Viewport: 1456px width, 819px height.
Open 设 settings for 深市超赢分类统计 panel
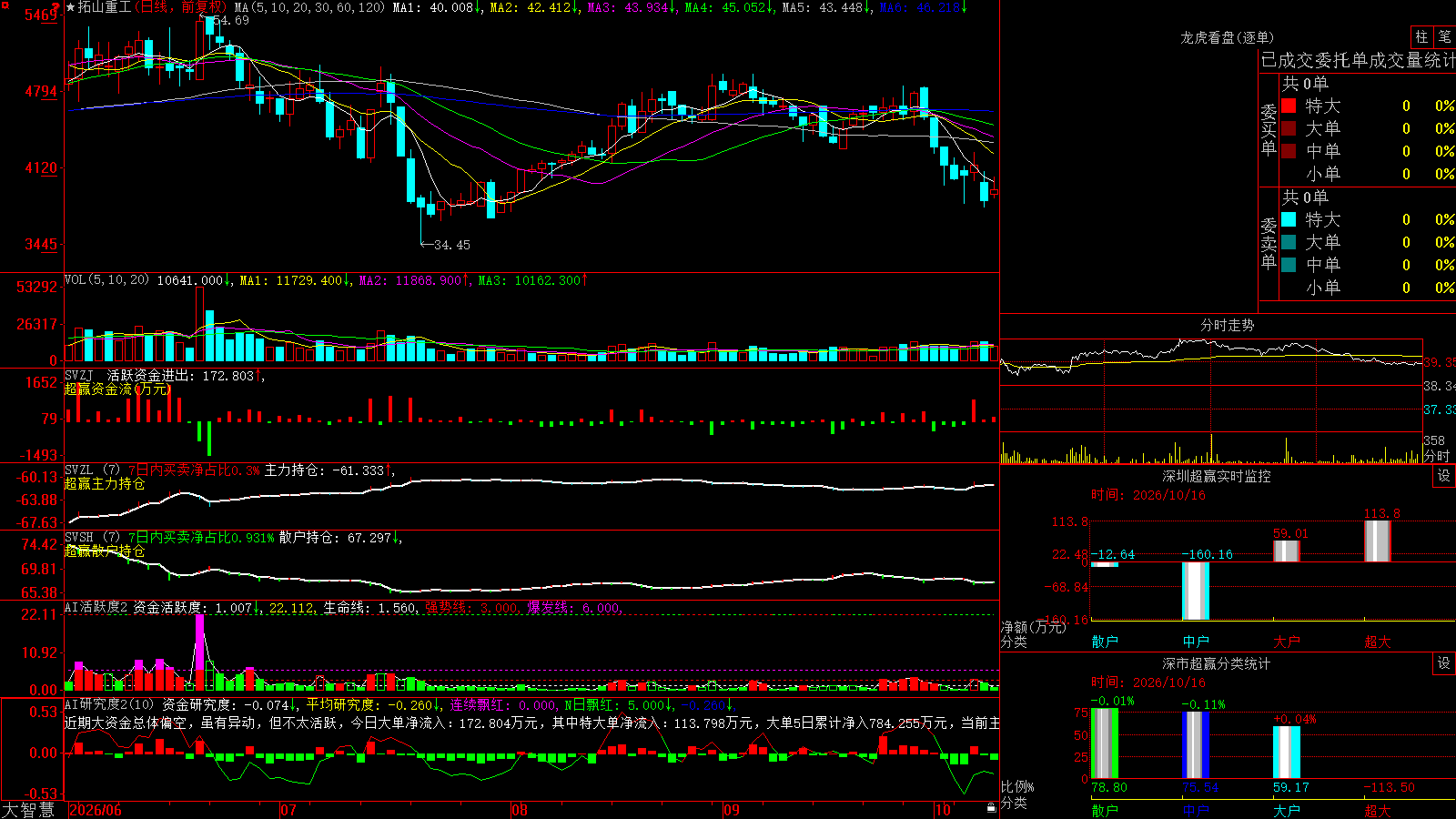point(1444,663)
